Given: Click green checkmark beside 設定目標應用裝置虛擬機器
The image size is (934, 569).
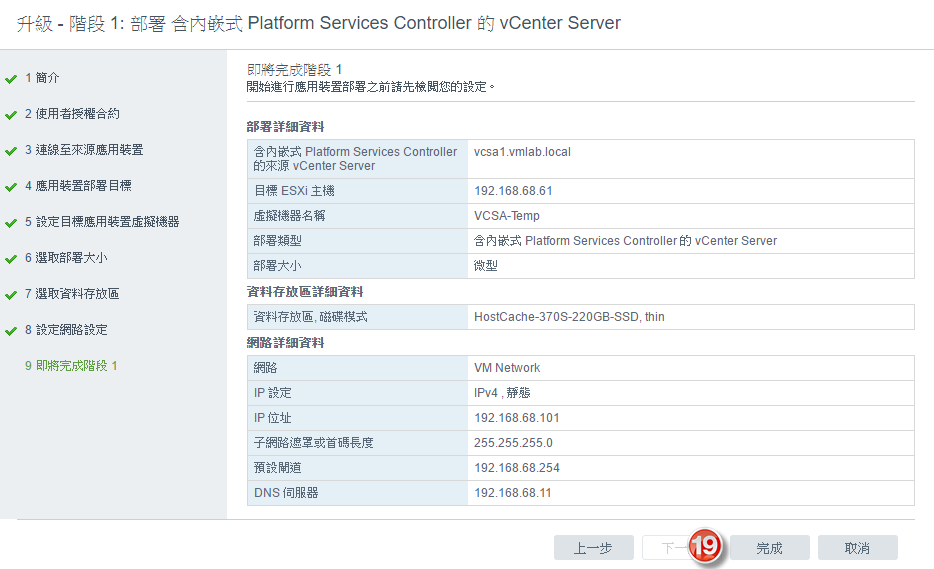Looking at the screenshot, I should coord(11,223).
